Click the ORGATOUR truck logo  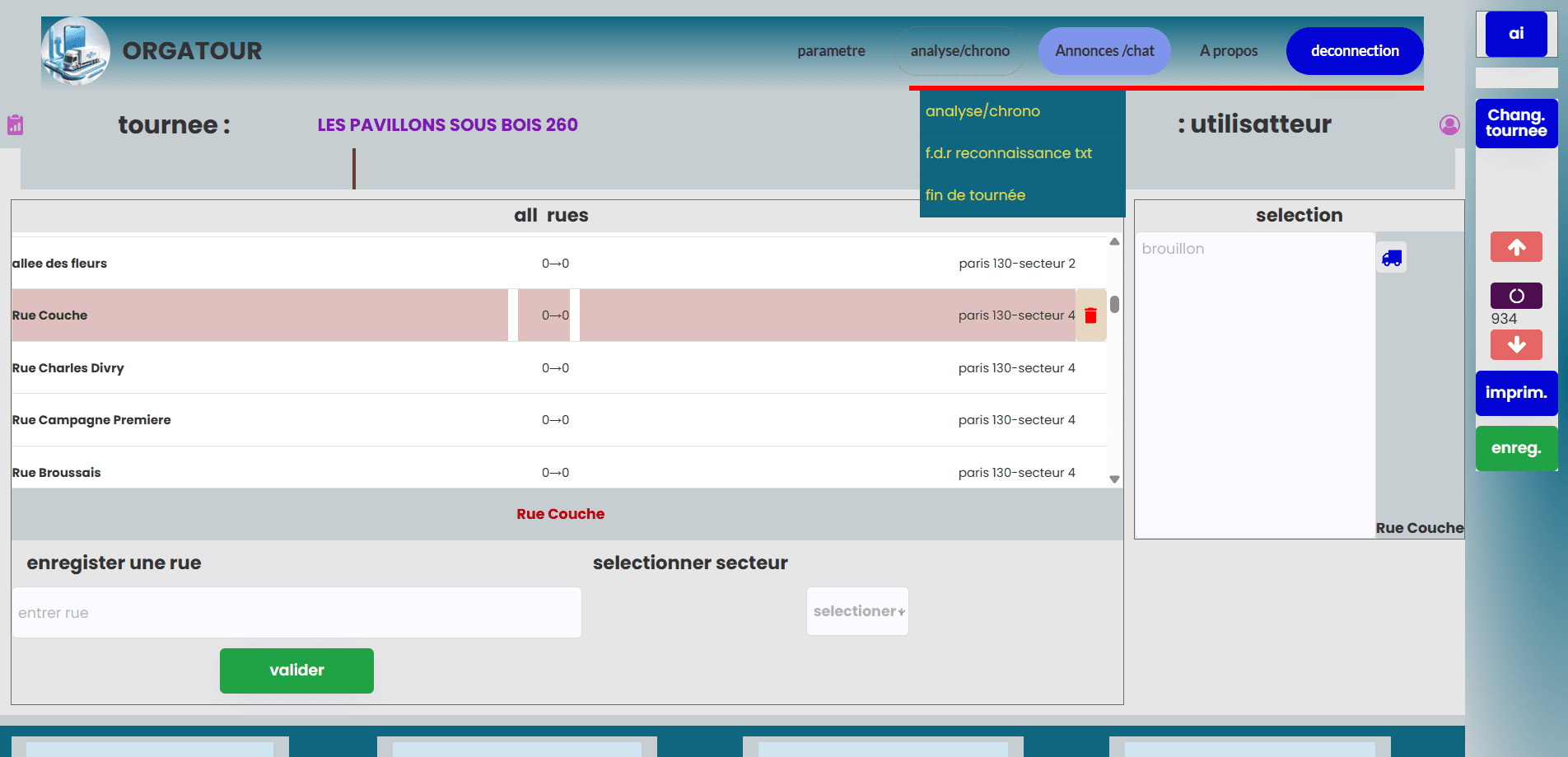(76, 51)
